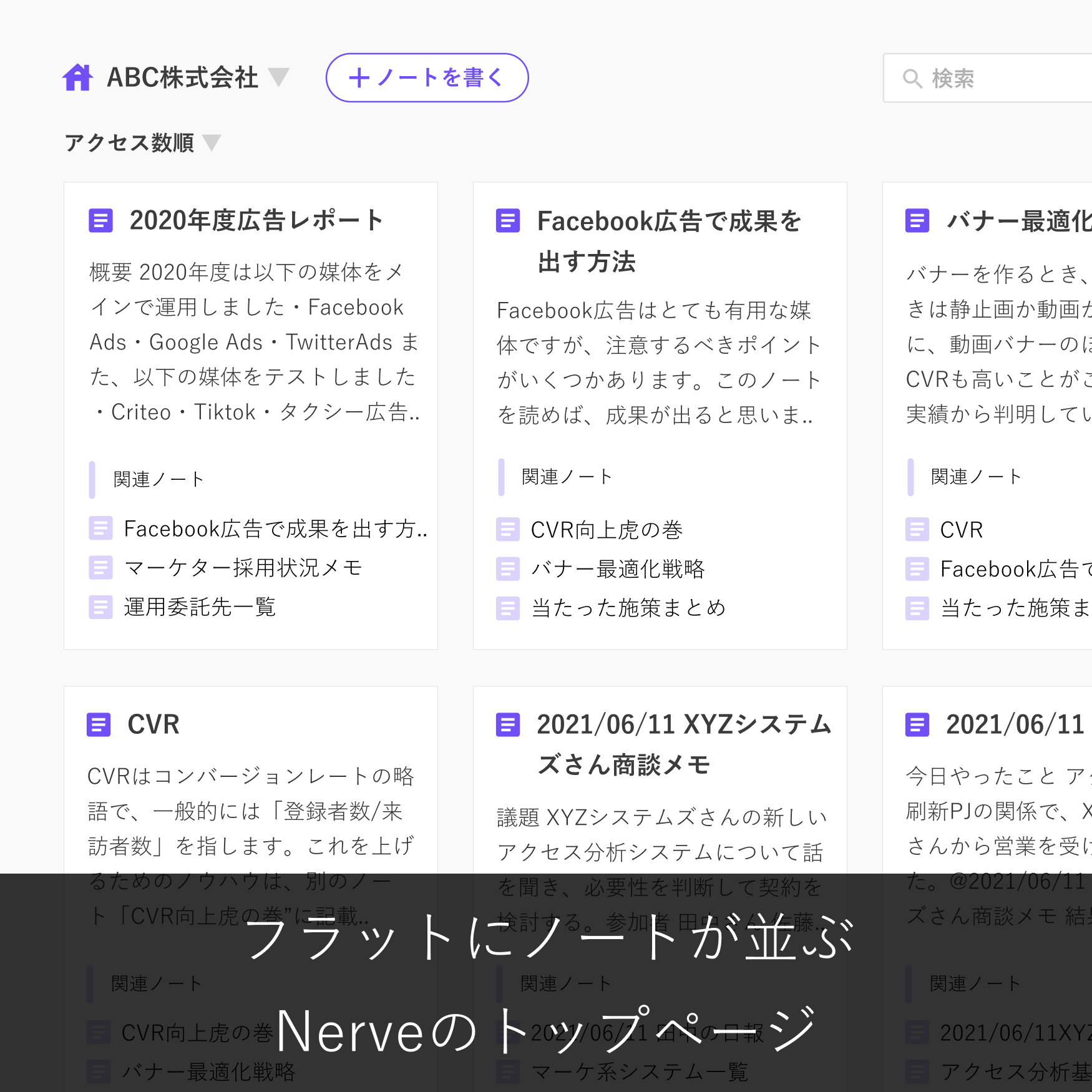1092x1092 pixels.
Task: Click the note icon on 2020年度広告レポート card
Action: point(100,221)
